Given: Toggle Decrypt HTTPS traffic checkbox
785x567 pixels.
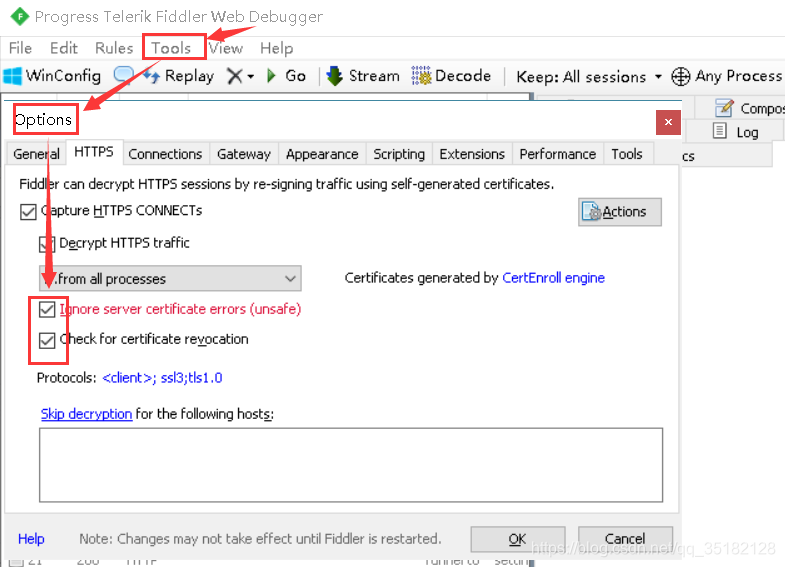Looking at the screenshot, I should coord(47,244).
